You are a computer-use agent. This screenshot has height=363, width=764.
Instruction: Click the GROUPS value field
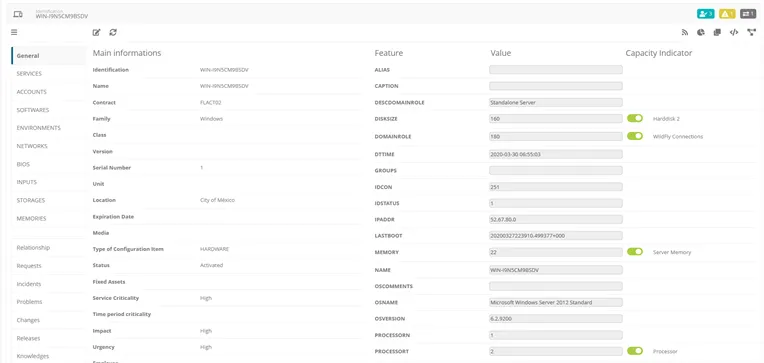tap(555, 171)
